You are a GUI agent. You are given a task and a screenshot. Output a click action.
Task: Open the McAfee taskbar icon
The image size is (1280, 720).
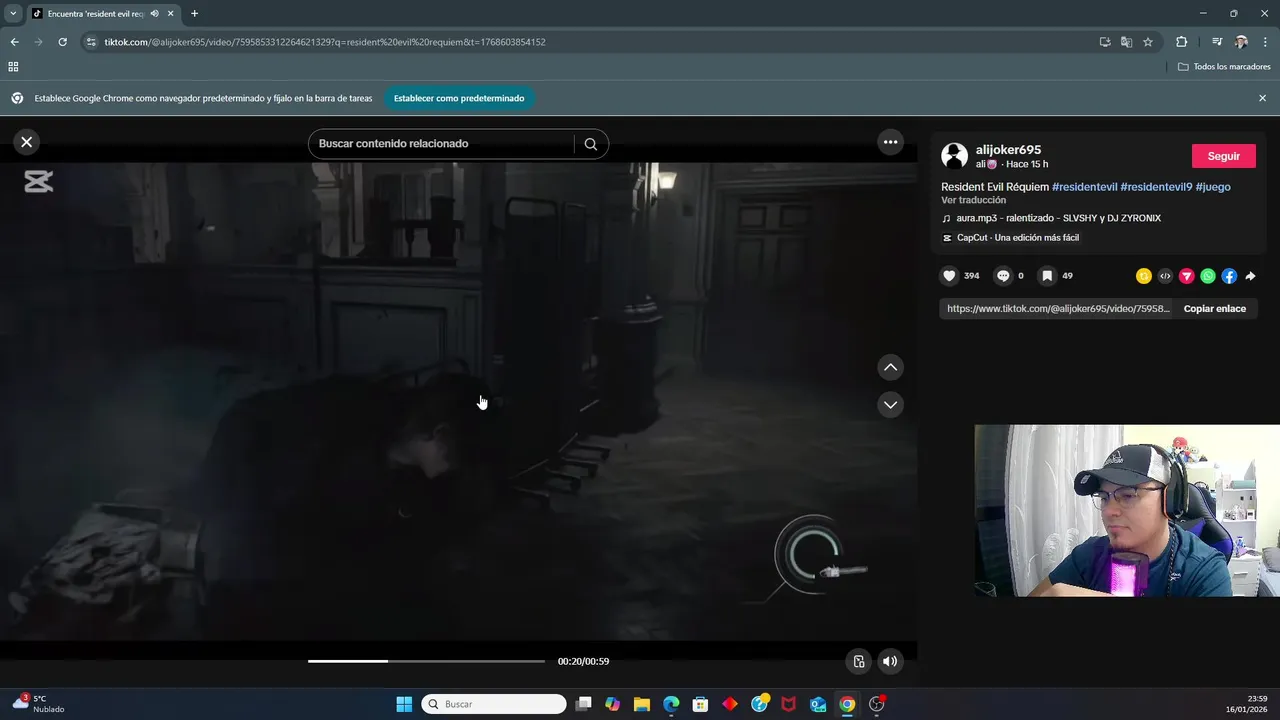(788, 704)
